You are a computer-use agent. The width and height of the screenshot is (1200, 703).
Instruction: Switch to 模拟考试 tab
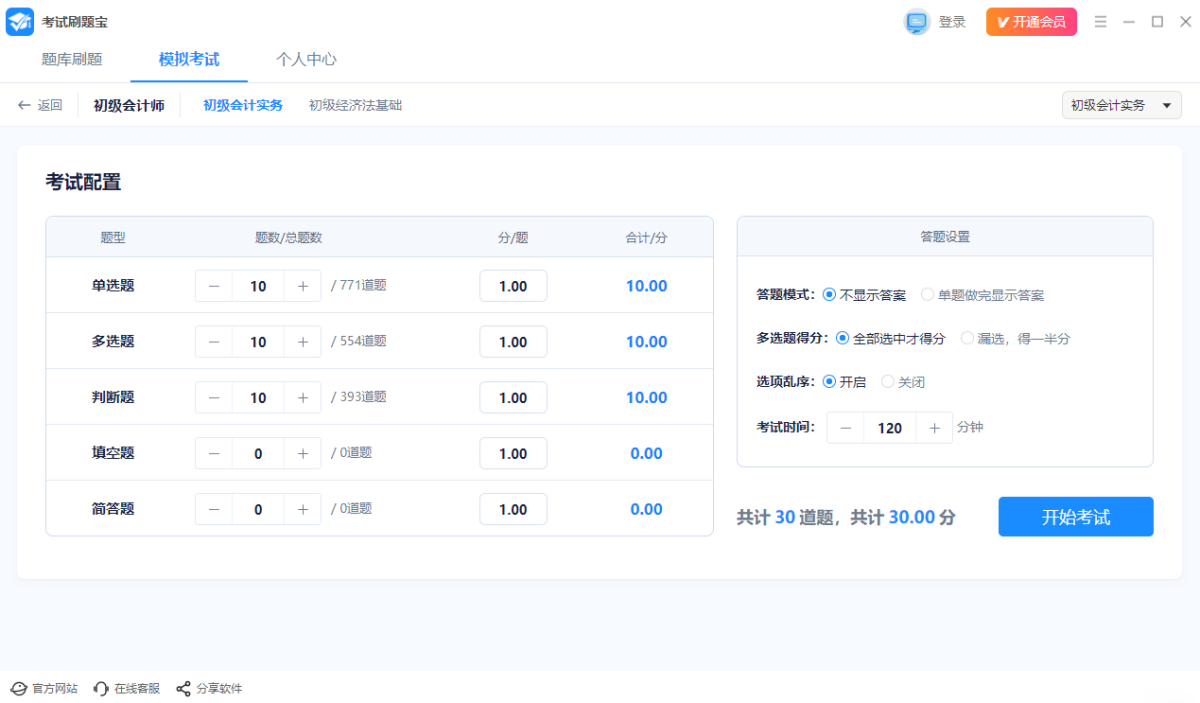click(189, 59)
